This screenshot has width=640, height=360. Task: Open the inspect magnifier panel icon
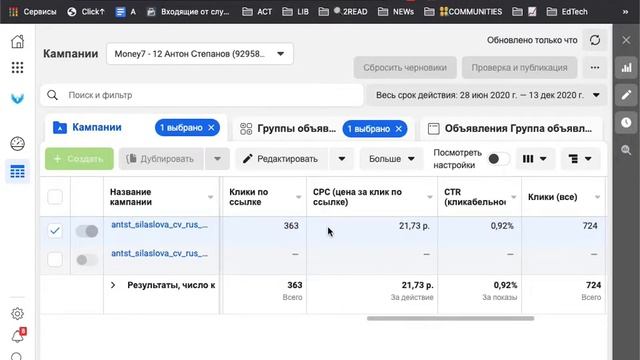pyautogui.click(x=626, y=150)
